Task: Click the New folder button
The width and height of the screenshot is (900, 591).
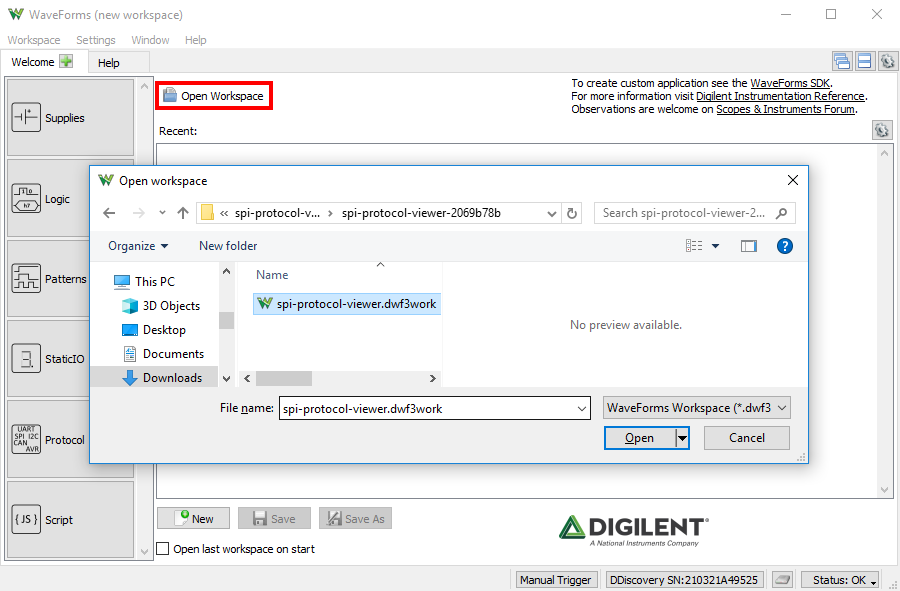Action: (x=228, y=246)
